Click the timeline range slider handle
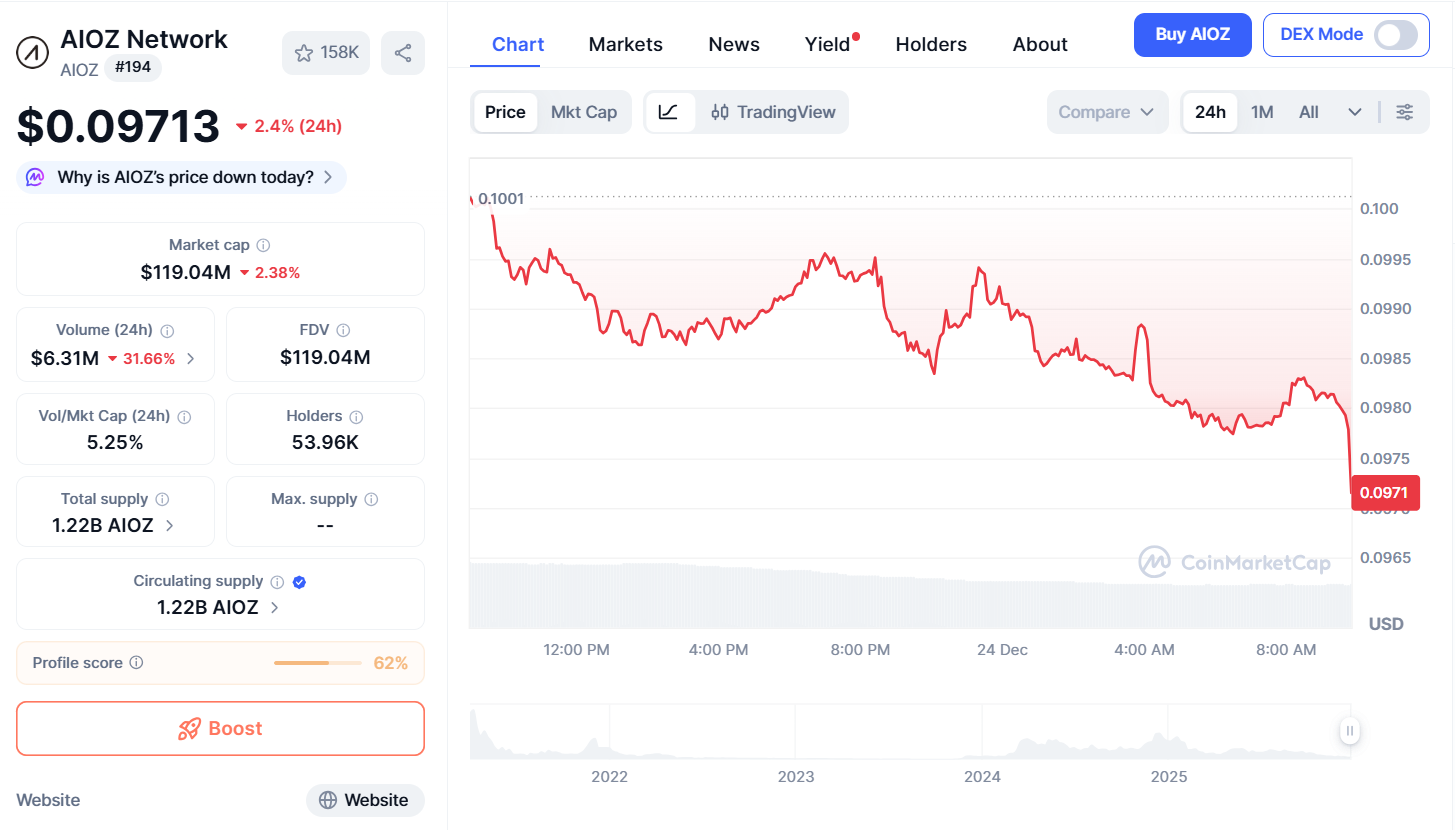Image resolution: width=1455 pixels, height=830 pixels. point(1349,731)
